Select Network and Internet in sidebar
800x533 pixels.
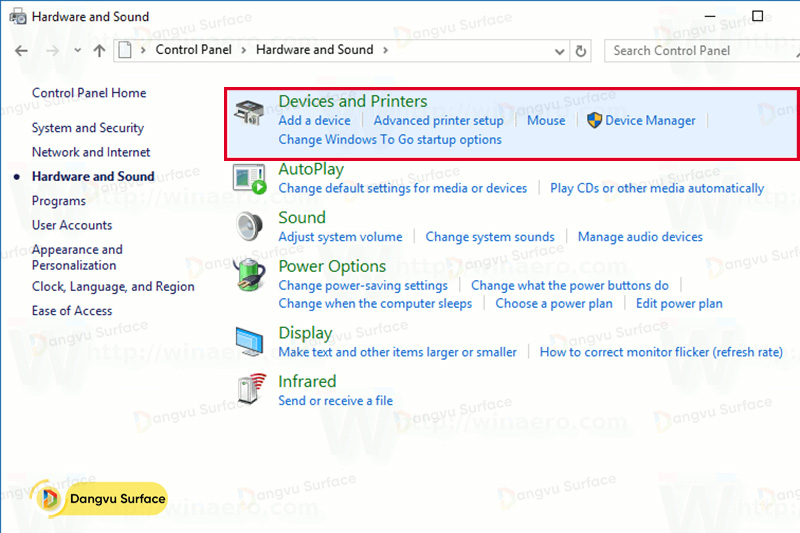click(x=91, y=152)
